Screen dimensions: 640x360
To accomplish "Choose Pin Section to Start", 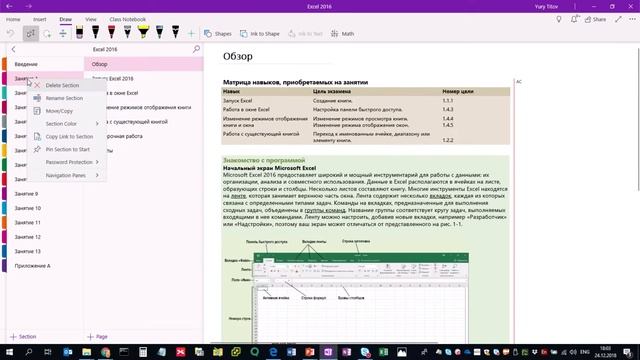I will [67, 149].
